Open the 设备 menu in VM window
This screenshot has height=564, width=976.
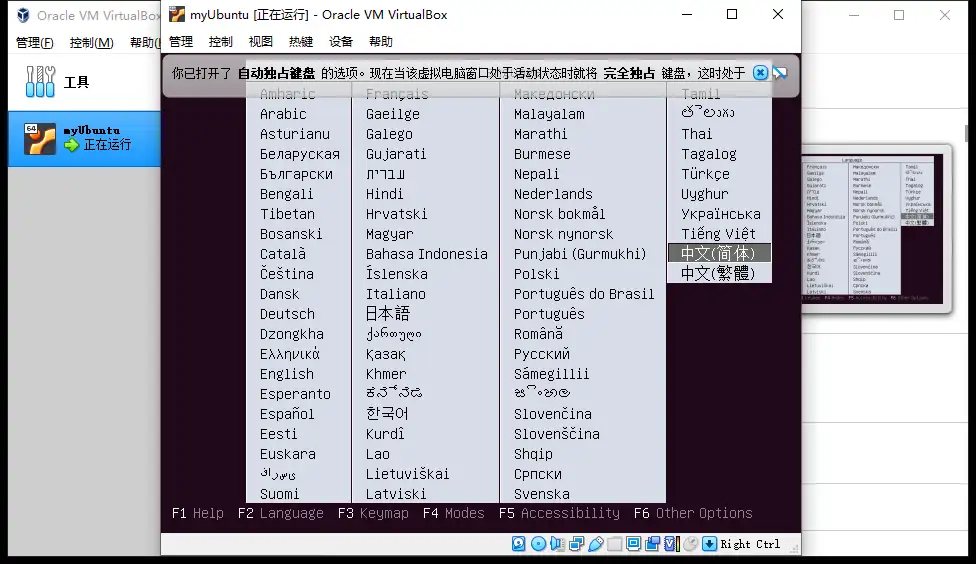(341, 42)
